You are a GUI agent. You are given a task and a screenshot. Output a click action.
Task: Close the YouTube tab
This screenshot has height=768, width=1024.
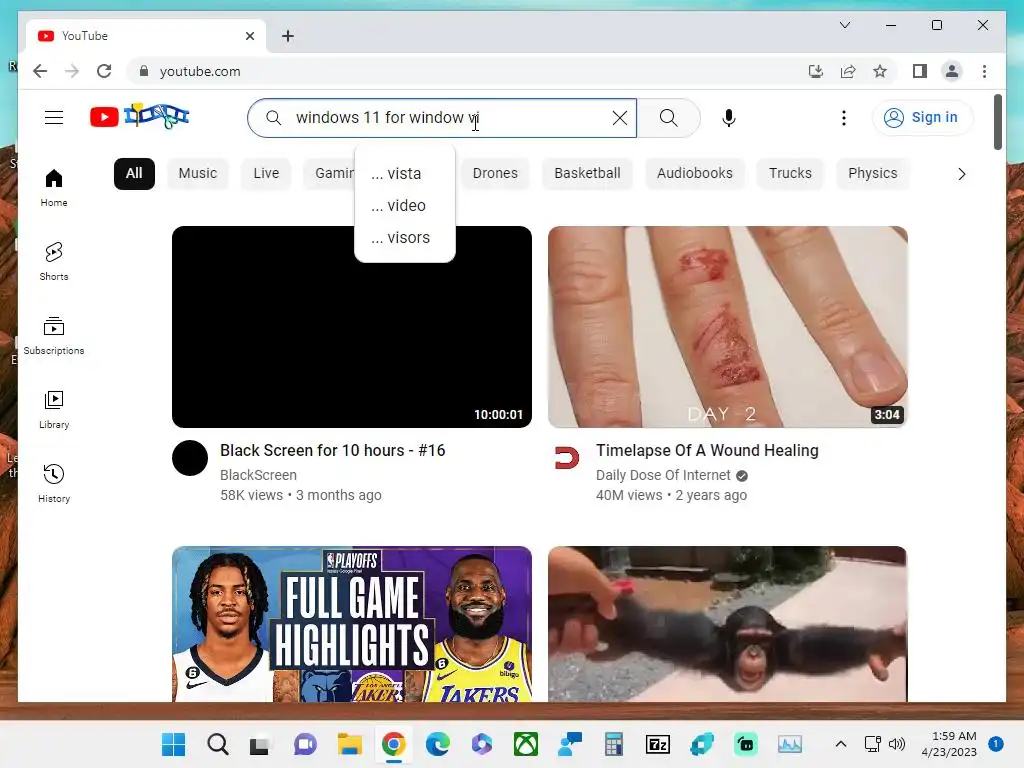249,36
